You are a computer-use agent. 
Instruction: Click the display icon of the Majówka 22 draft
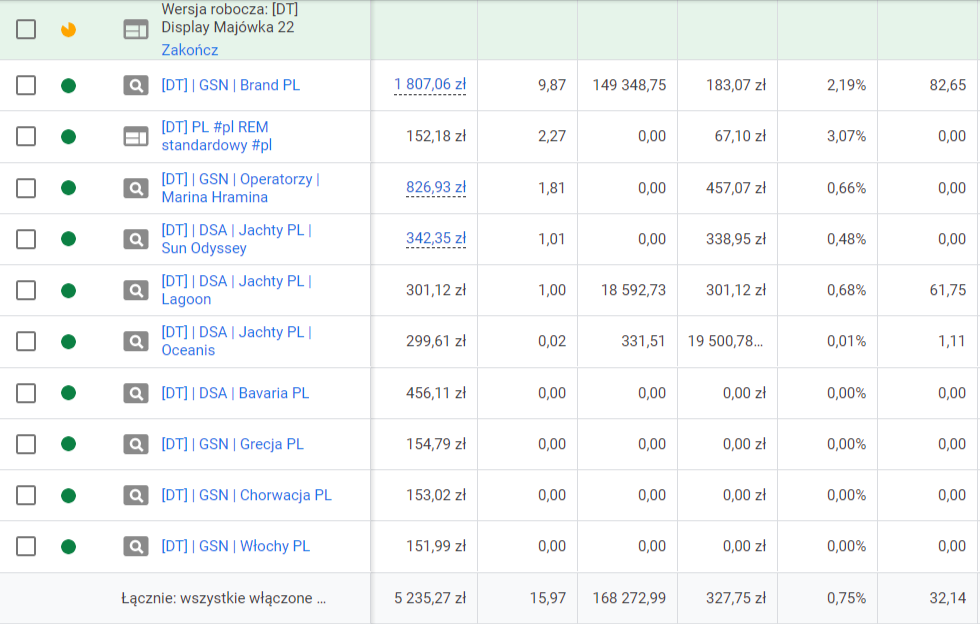click(x=136, y=30)
